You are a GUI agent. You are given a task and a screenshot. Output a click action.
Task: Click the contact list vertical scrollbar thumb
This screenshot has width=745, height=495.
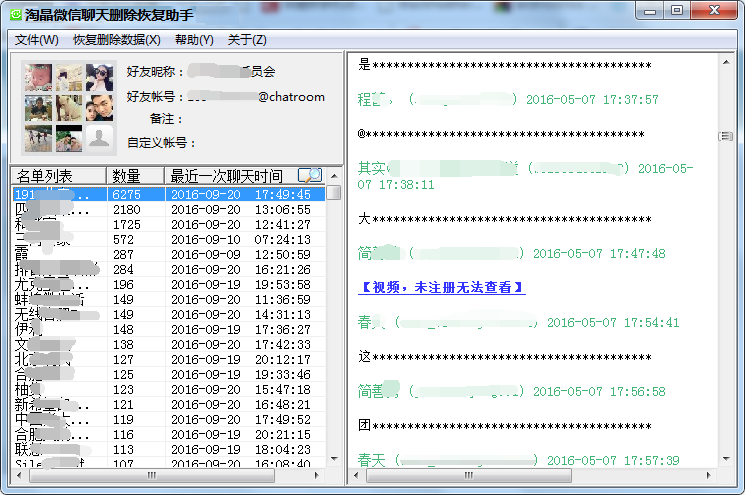pyautogui.click(x=334, y=192)
